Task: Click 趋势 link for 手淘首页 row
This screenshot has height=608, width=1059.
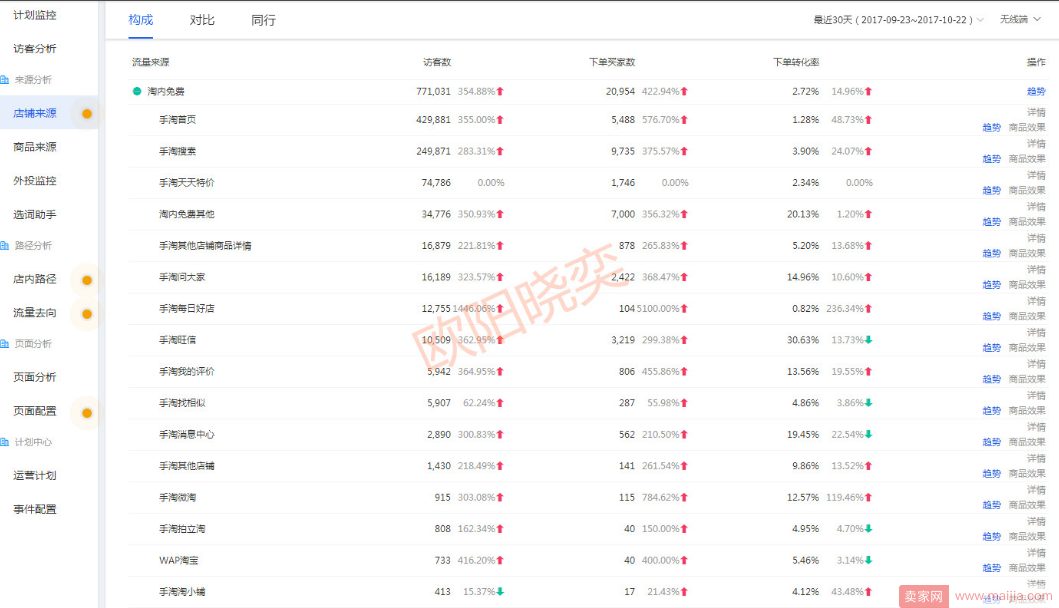Action: coord(991,127)
